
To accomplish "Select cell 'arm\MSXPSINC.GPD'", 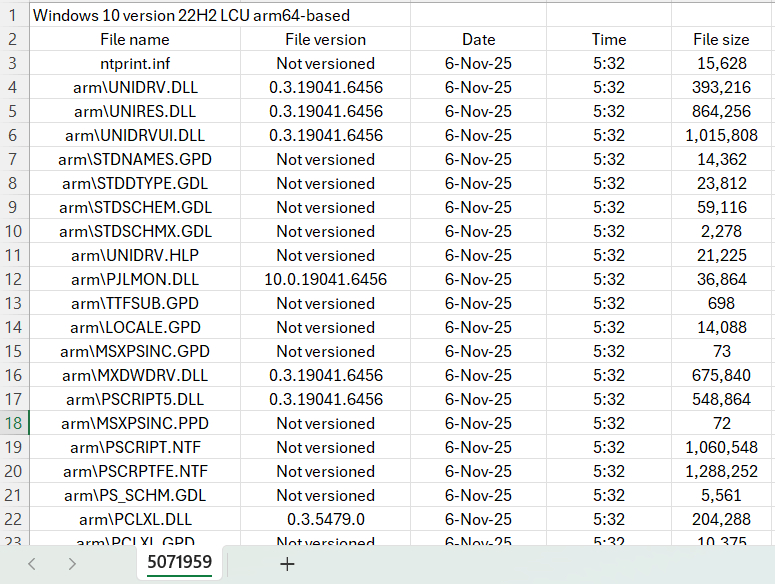I will [135, 351].
